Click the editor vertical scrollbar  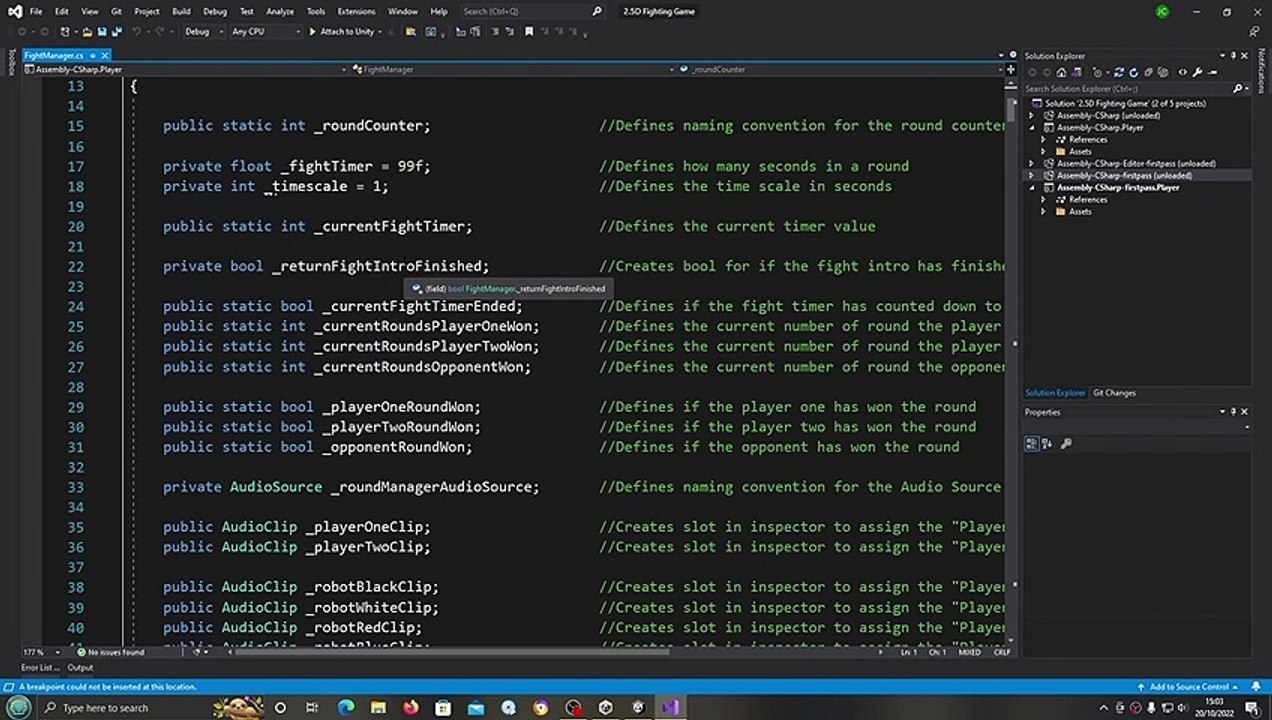1010,360
